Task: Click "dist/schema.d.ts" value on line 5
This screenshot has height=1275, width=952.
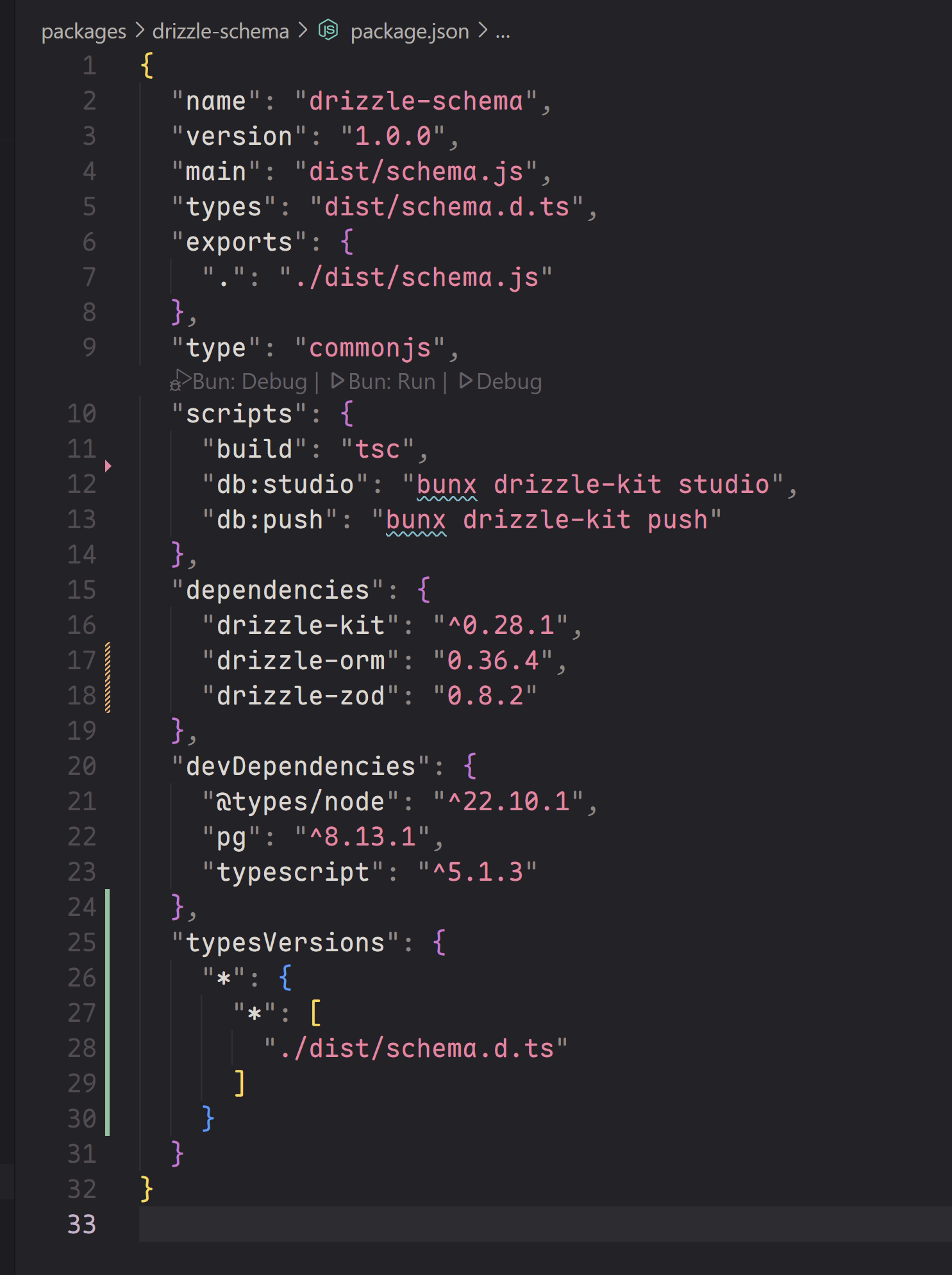Action: click(447, 207)
